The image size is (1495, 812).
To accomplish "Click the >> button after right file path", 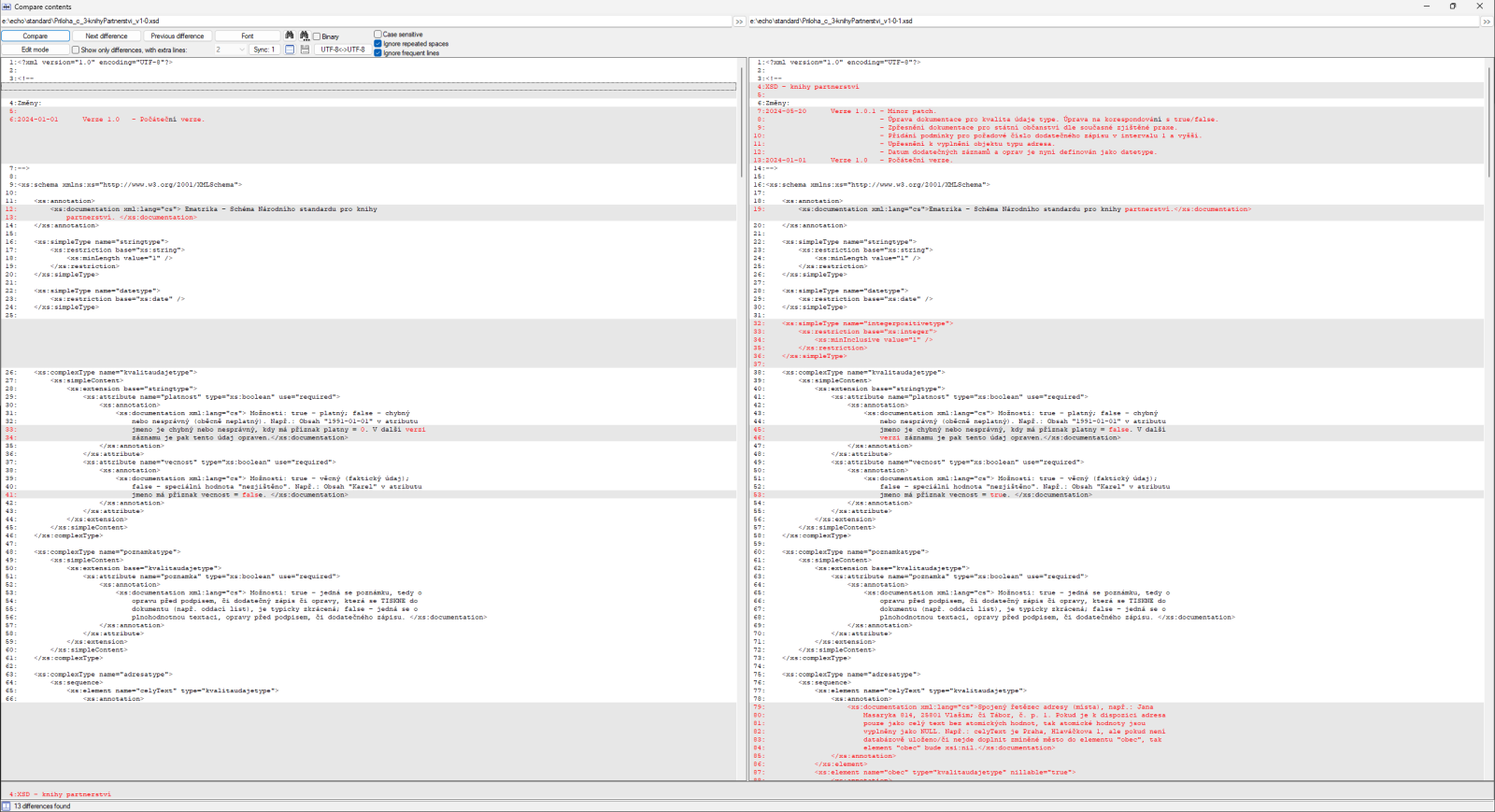I will click(1487, 21).
